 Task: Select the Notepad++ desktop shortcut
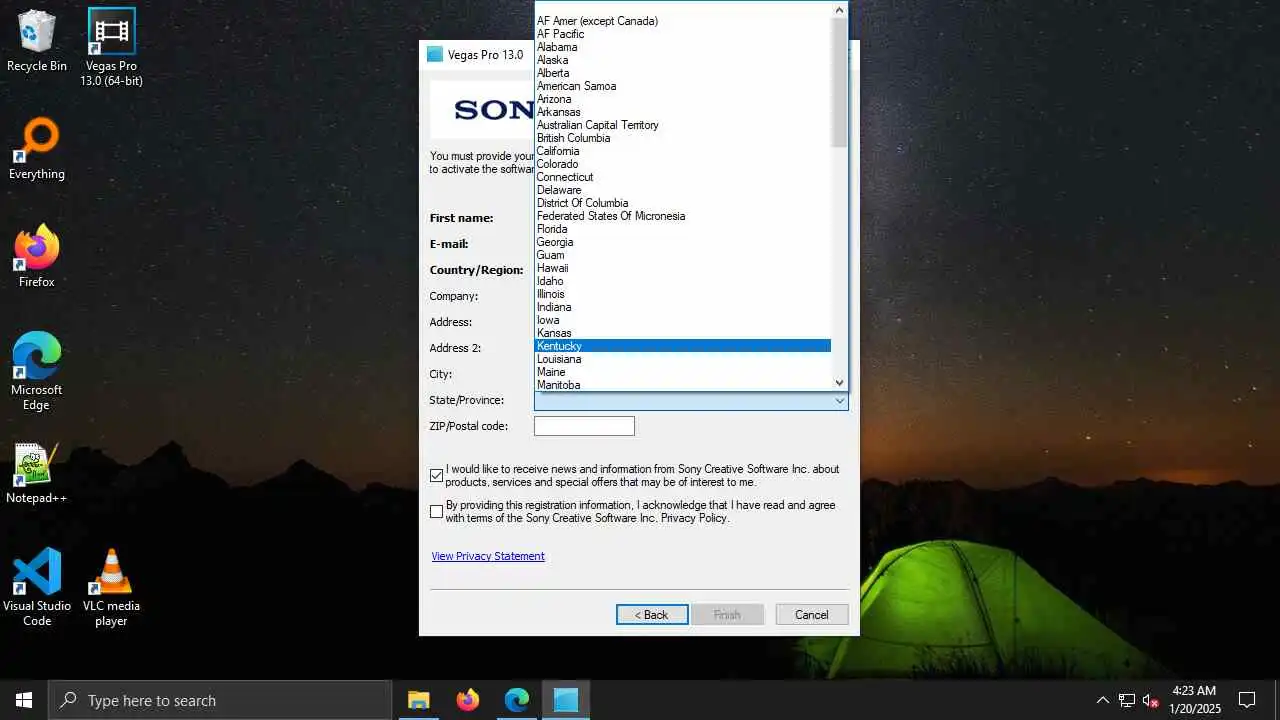point(37,473)
